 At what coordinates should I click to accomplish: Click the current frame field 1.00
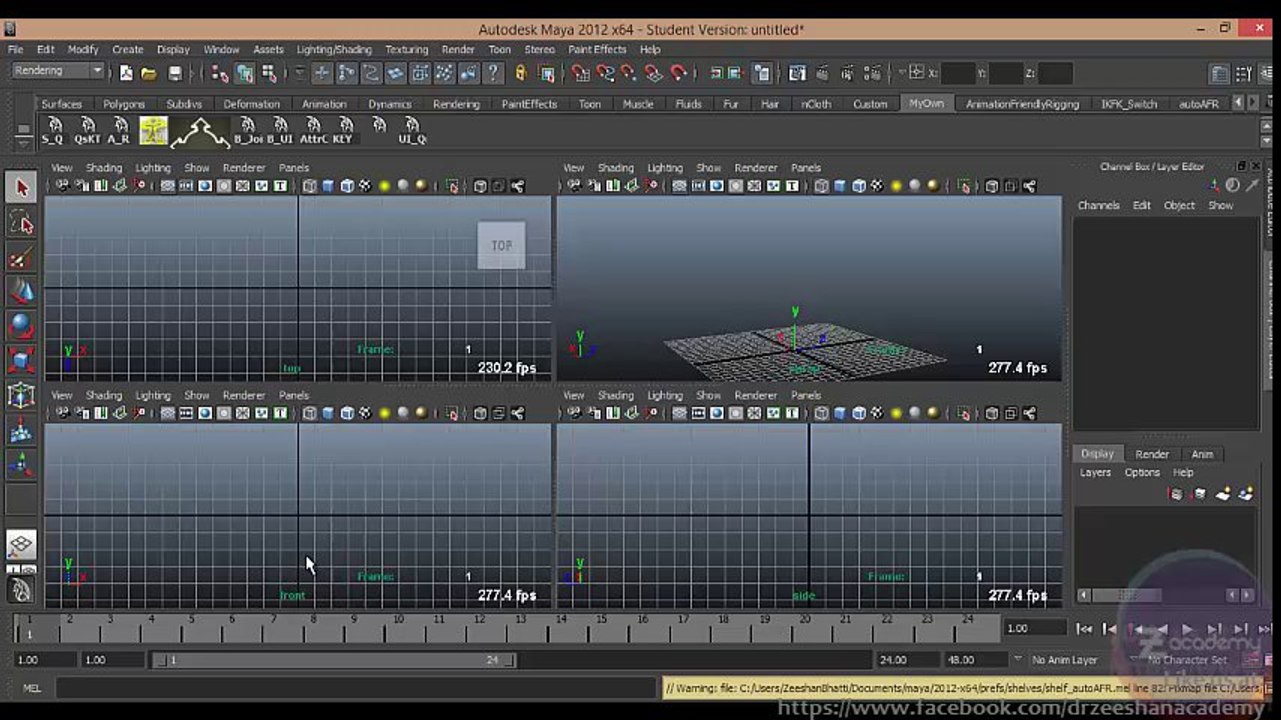(x=1035, y=628)
